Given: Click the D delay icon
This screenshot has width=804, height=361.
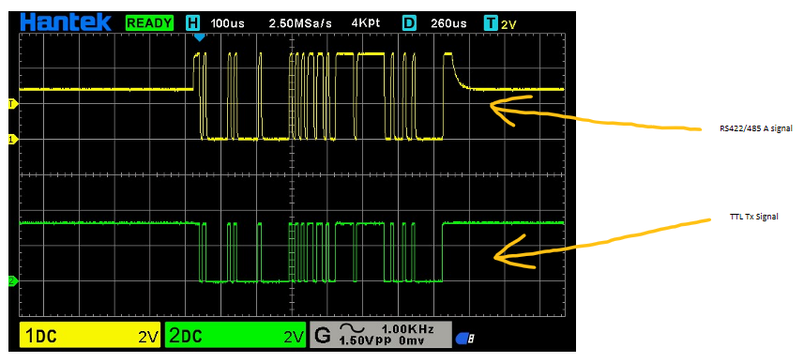Looking at the screenshot, I should pyautogui.click(x=410, y=23).
